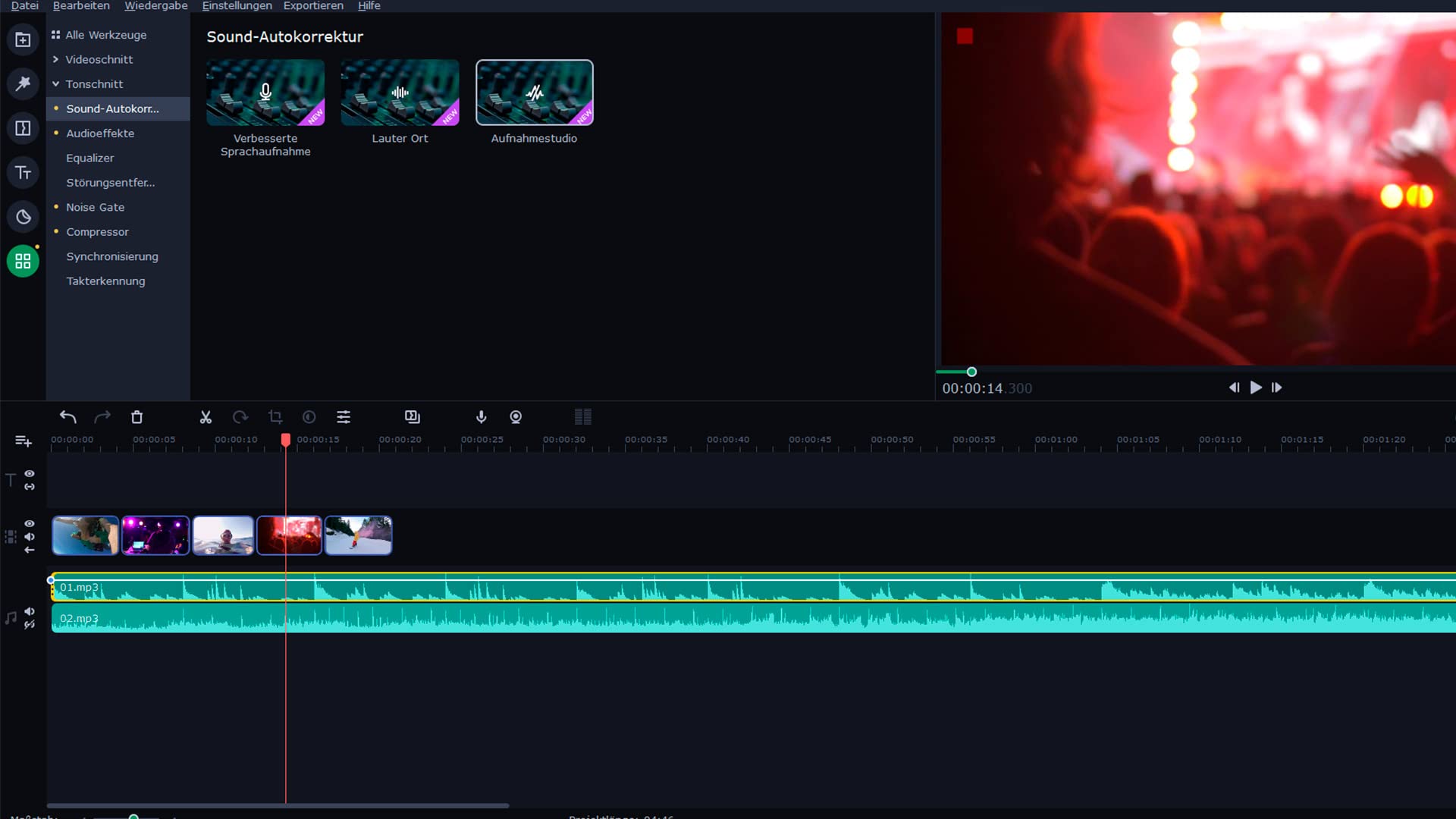Hide the video track with eye icon
Image resolution: width=1456 pixels, height=819 pixels.
(x=30, y=524)
